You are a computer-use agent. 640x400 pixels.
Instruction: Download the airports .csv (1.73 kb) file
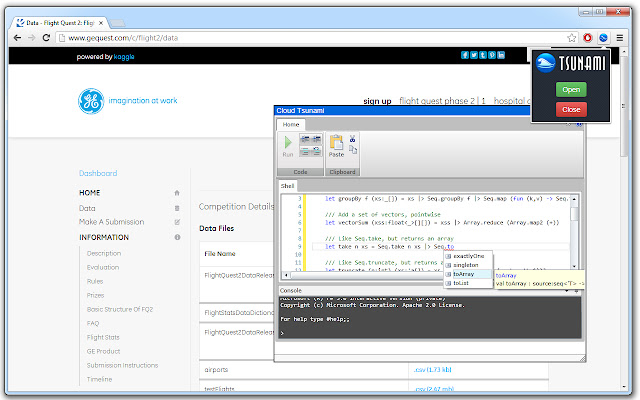click(432, 370)
